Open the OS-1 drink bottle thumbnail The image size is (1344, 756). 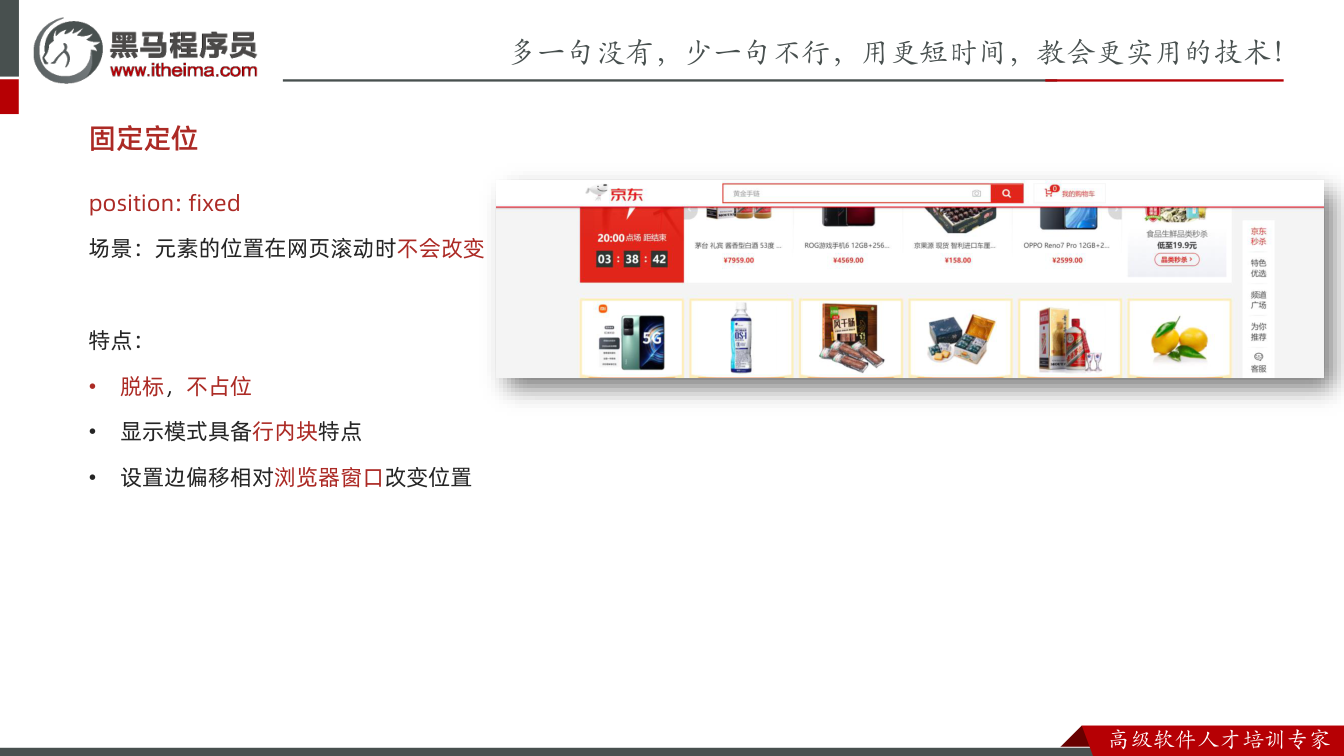pyautogui.click(x=741, y=338)
